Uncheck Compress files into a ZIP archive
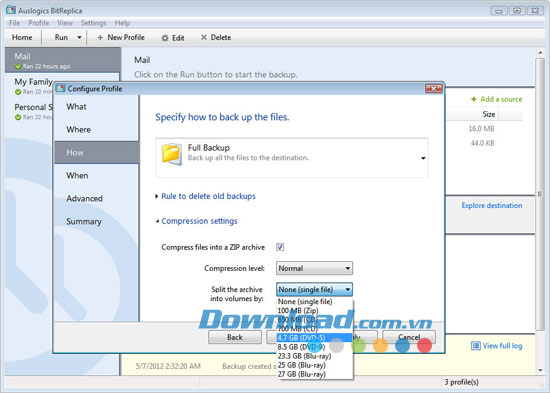The image size is (550, 393). click(x=280, y=247)
